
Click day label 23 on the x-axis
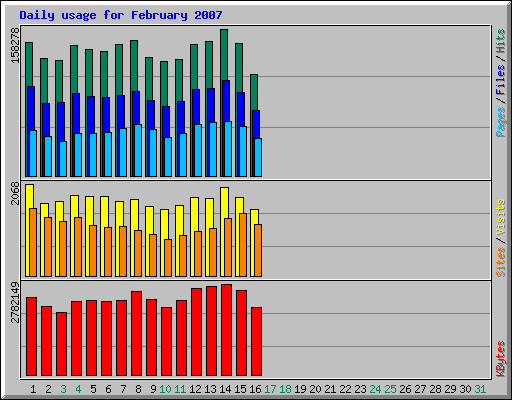[x=360, y=389]
